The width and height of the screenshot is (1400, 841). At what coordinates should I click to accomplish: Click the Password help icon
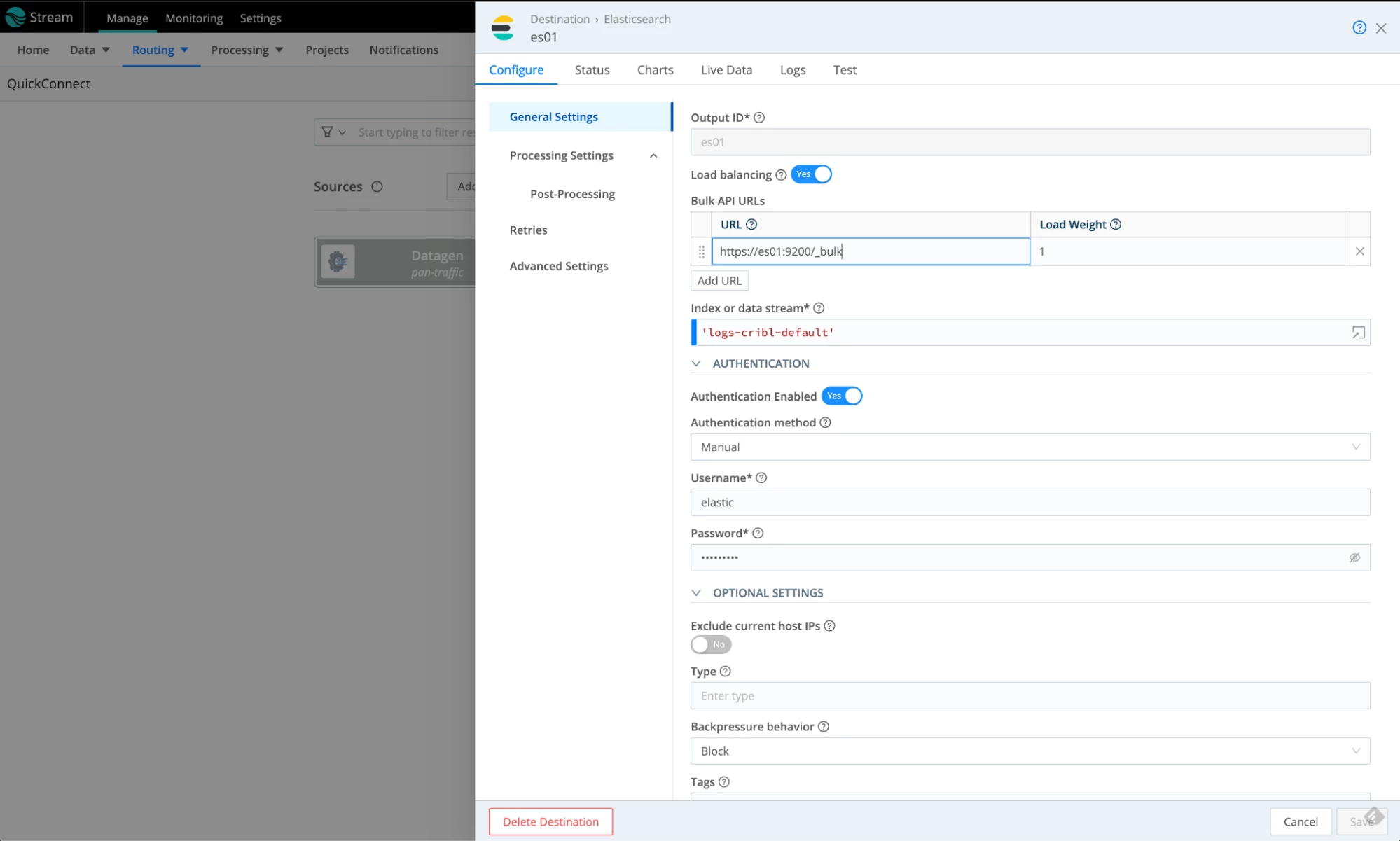757,533
